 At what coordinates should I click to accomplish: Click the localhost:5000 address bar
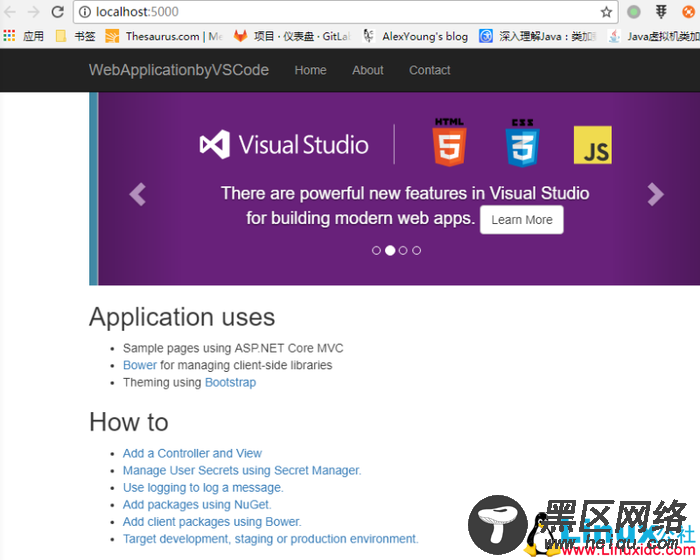[346, 12]
